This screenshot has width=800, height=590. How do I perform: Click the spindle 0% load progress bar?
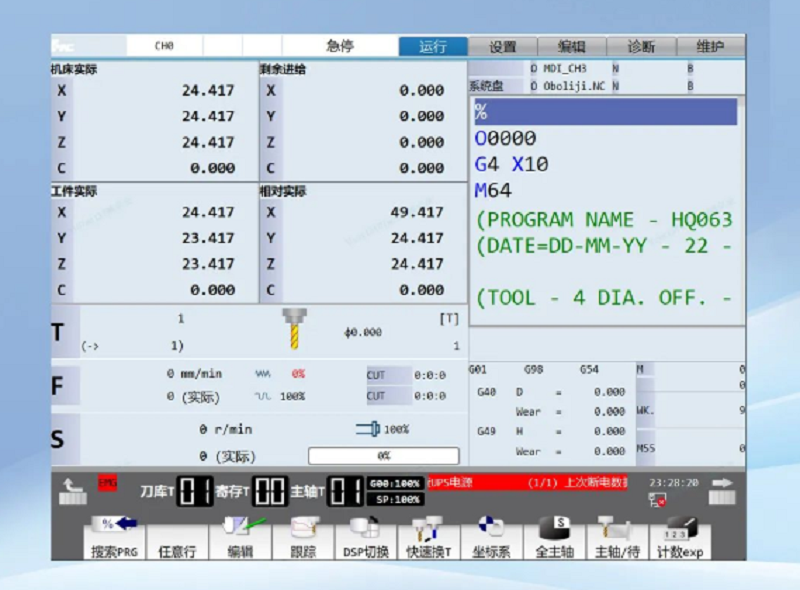pos(383,456)
